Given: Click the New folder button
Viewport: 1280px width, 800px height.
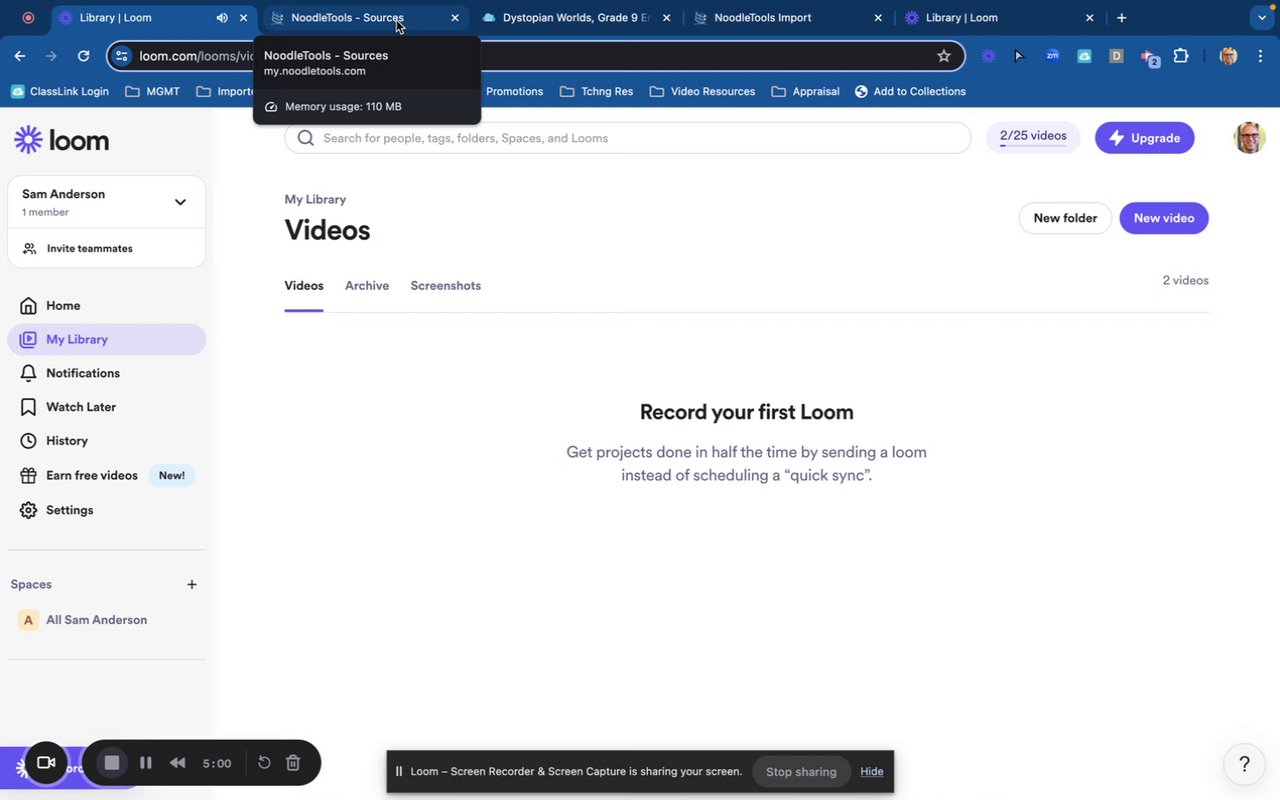Looking at the screenshot, I should [x=1065, y=218].
